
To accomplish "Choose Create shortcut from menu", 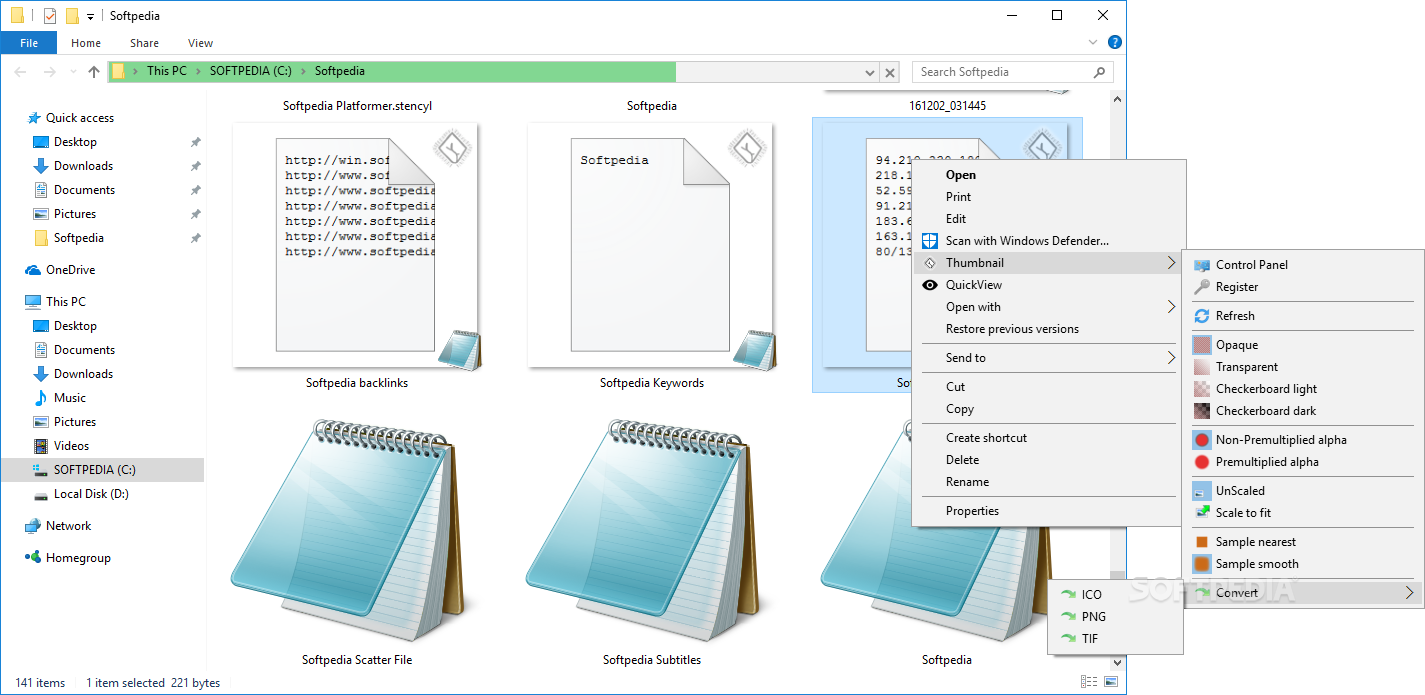I will pyautogui.click(x=1048, y=438).
